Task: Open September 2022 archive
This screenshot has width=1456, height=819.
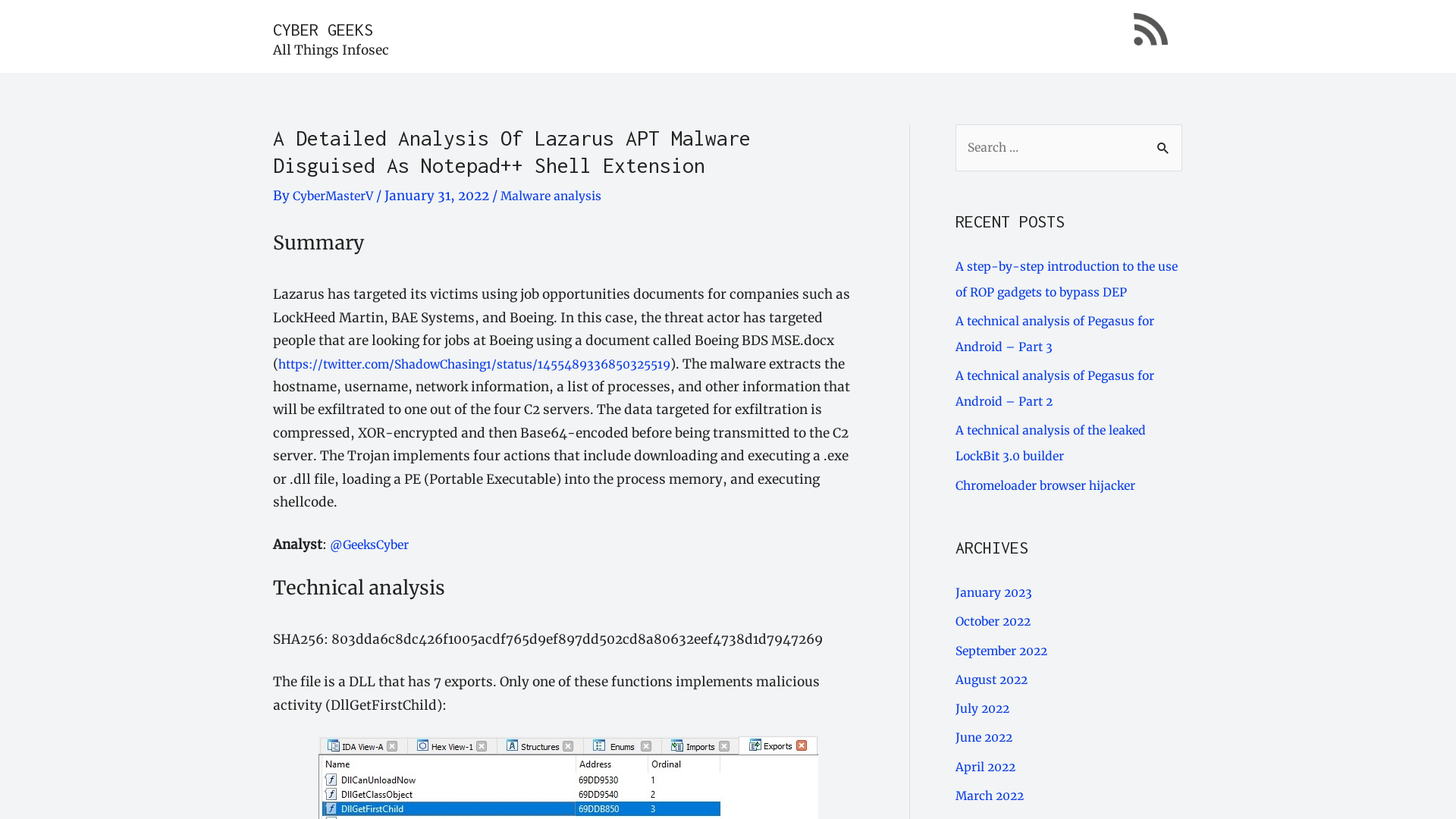Action: (x=1001, y=651)
